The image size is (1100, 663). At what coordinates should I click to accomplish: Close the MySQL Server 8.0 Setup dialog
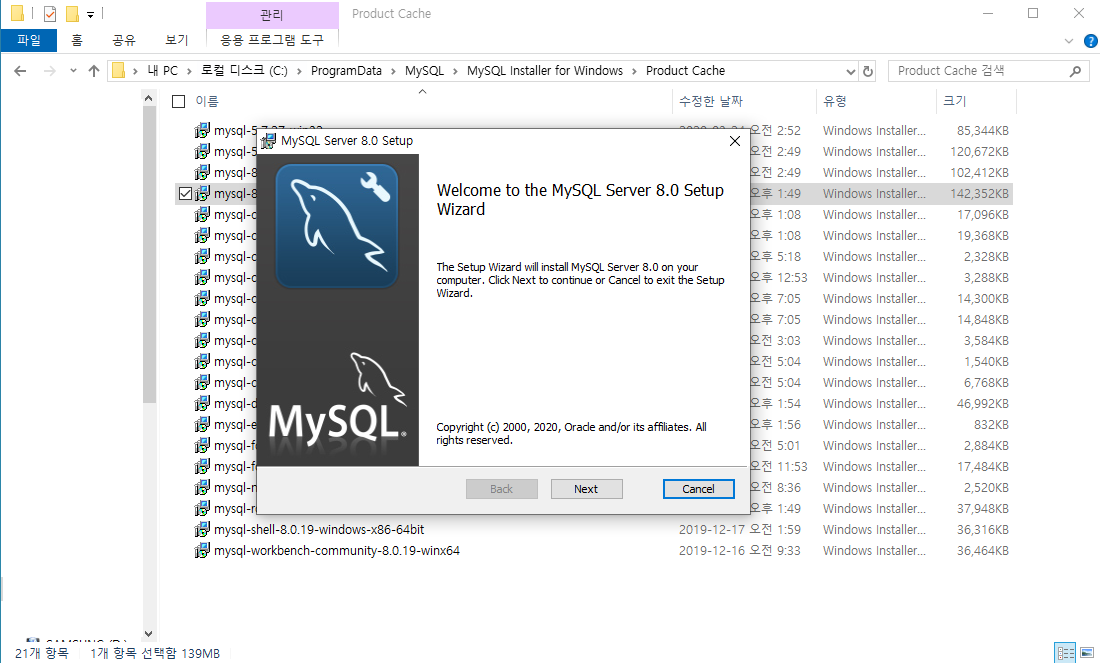[x=735, y=141]
